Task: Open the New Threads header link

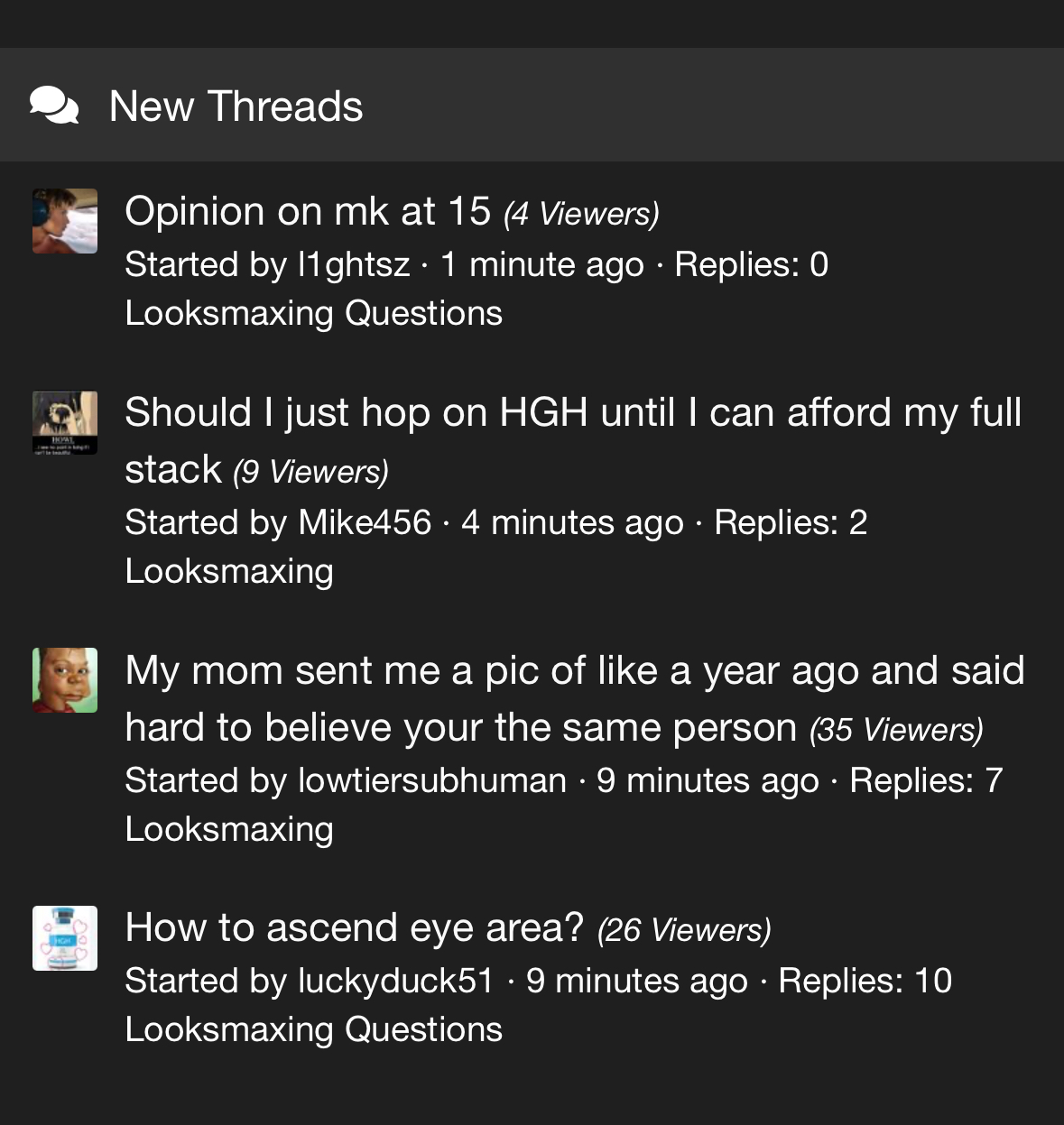Action: 236,106
